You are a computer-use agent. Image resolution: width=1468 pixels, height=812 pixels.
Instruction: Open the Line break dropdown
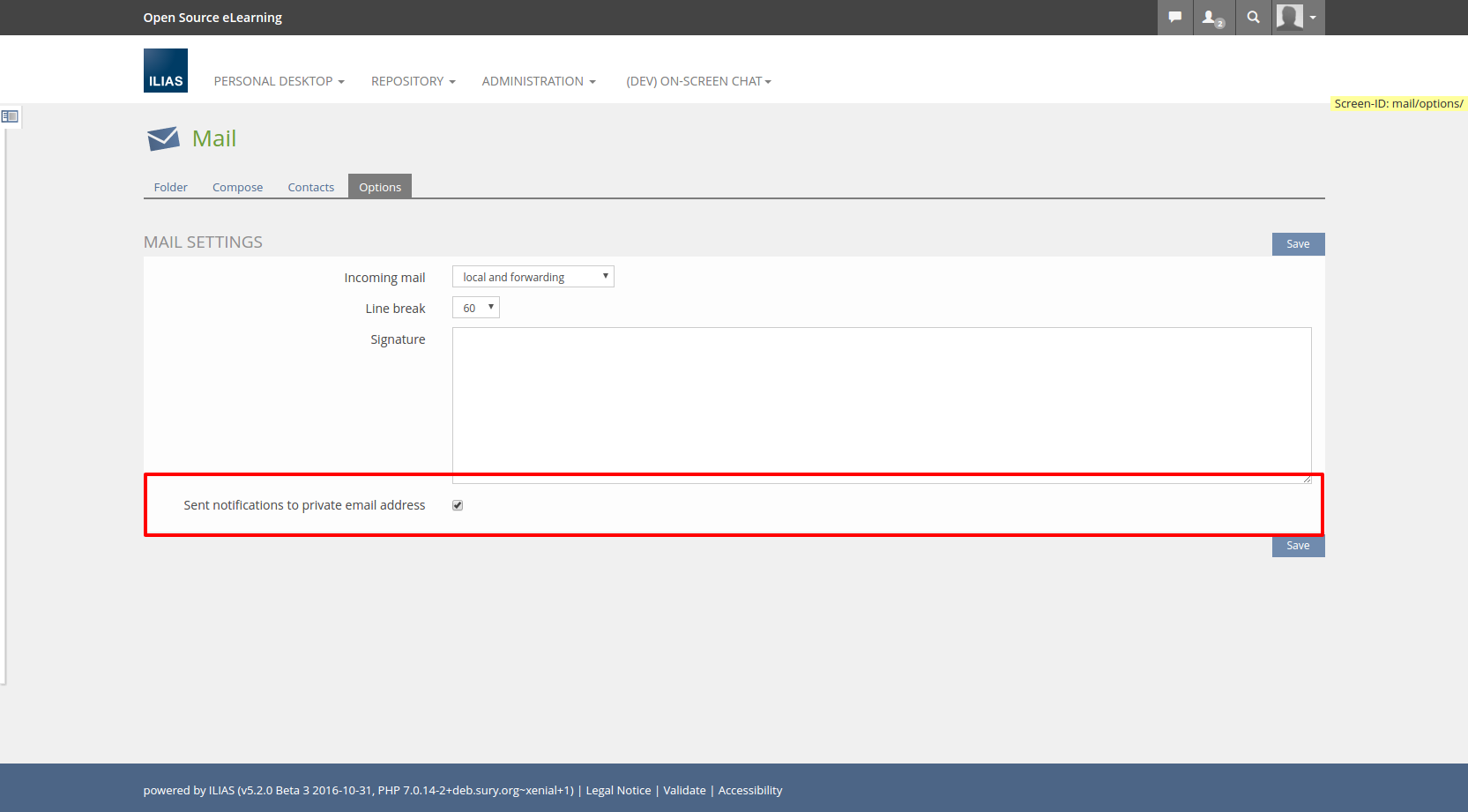pyautogui.click(x=475, y=308)
